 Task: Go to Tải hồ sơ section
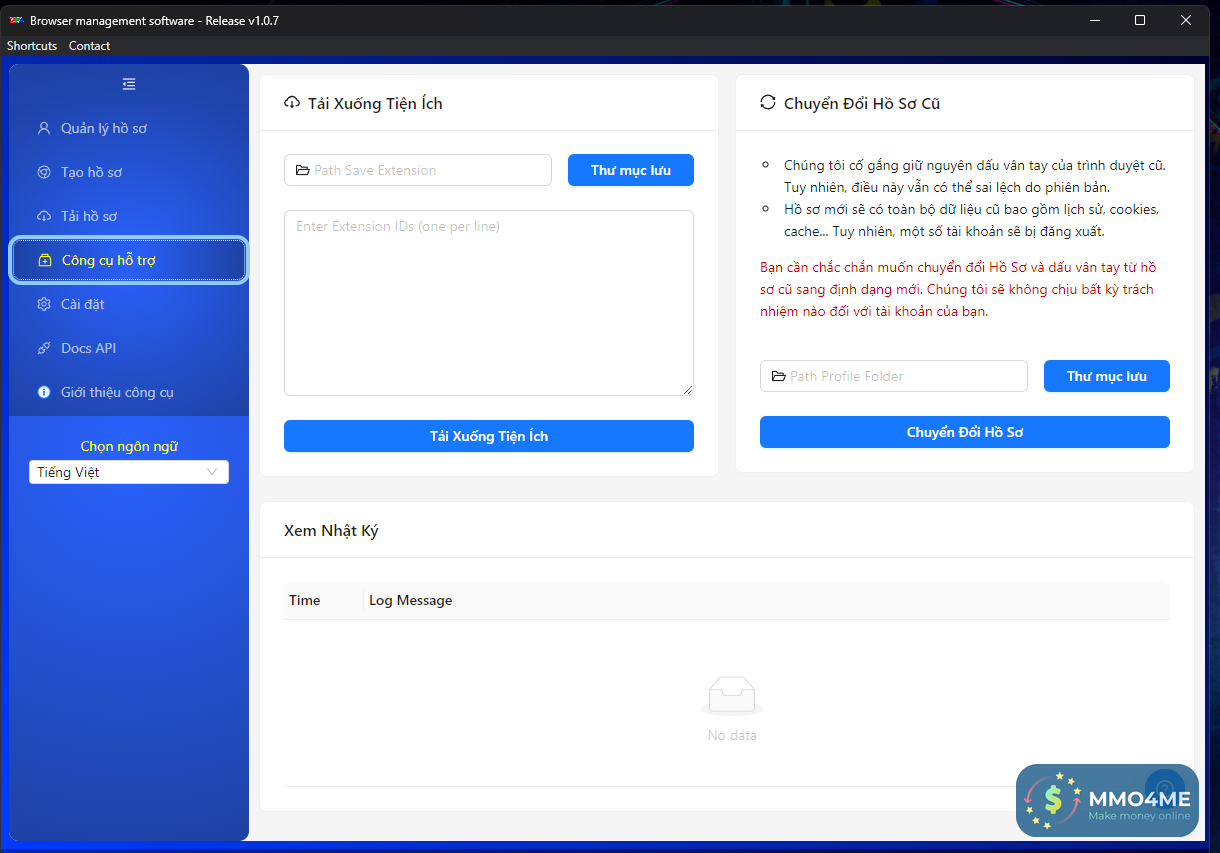[129, 216]
